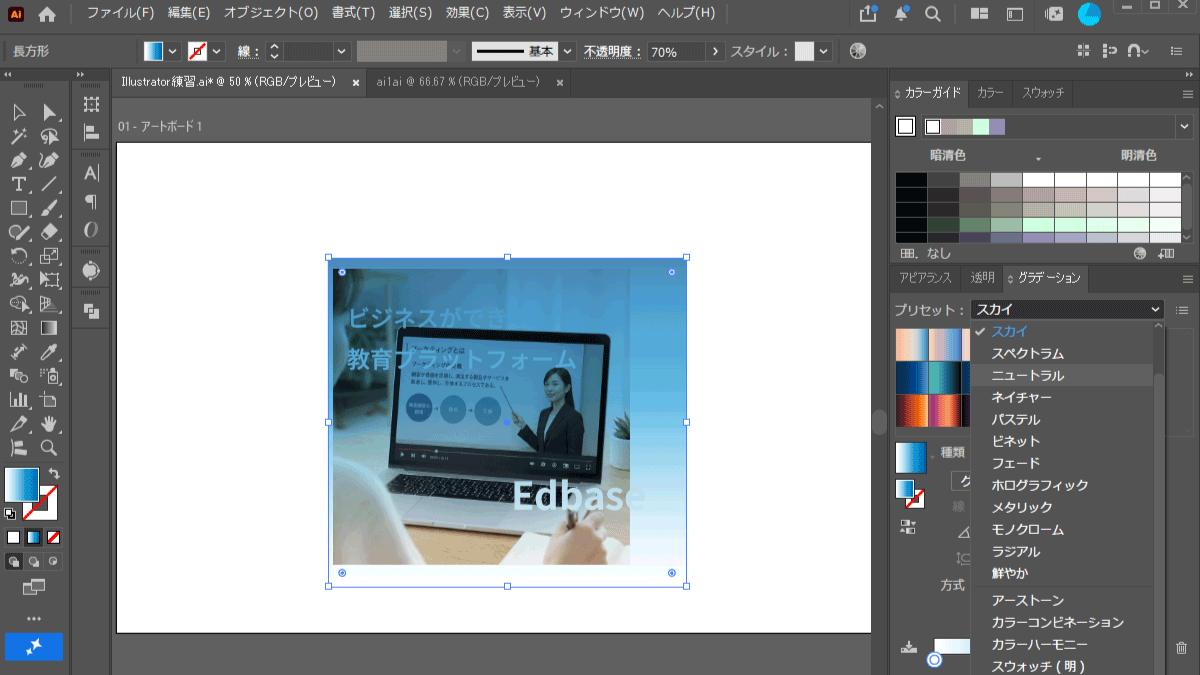The image size is (1200, 675).
Task: Select the Zoom tool magnifier
Action: point(49,448)
